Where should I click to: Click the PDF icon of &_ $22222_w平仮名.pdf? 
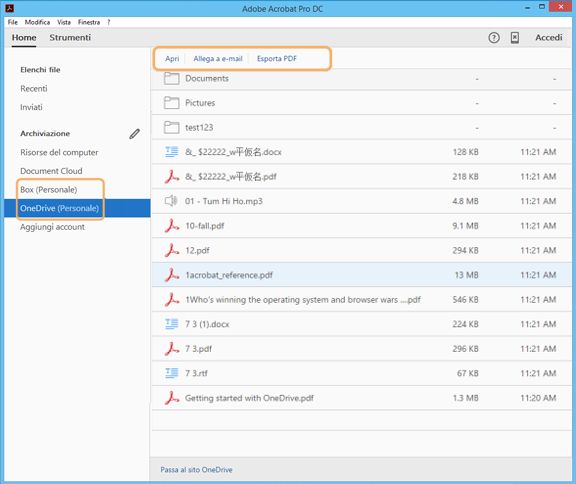click(172, 177)
